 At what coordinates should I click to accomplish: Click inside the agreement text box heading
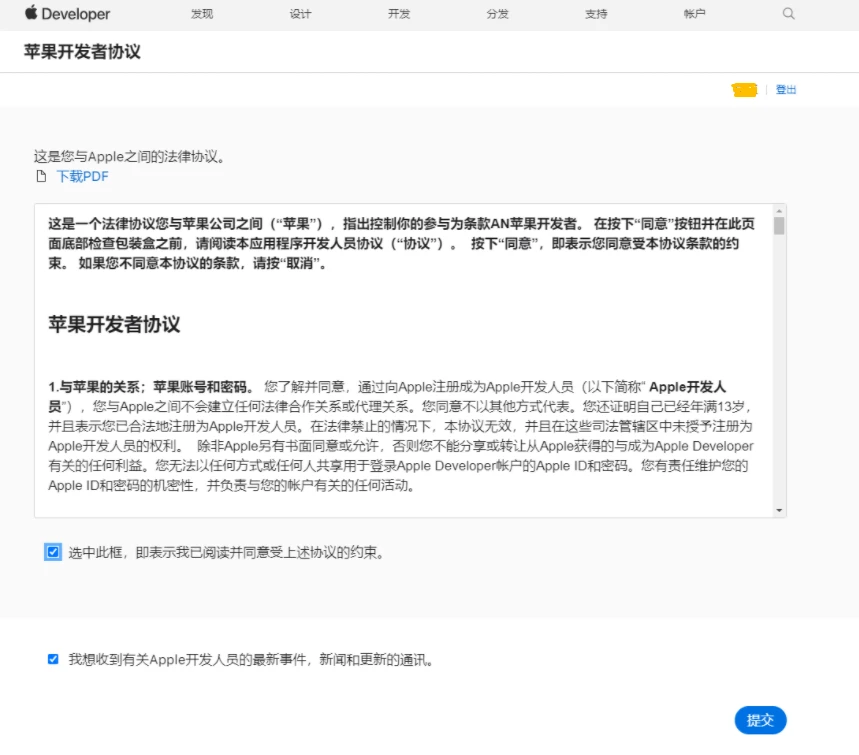click(x=114, y=325)
